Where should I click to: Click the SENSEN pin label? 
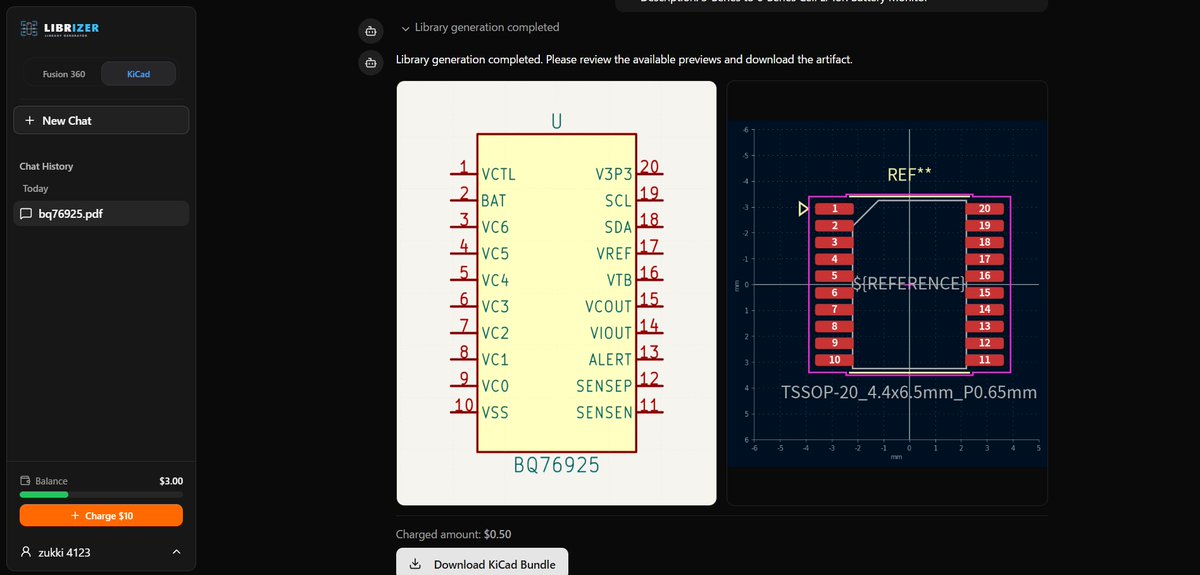click(x=604, y=412)
